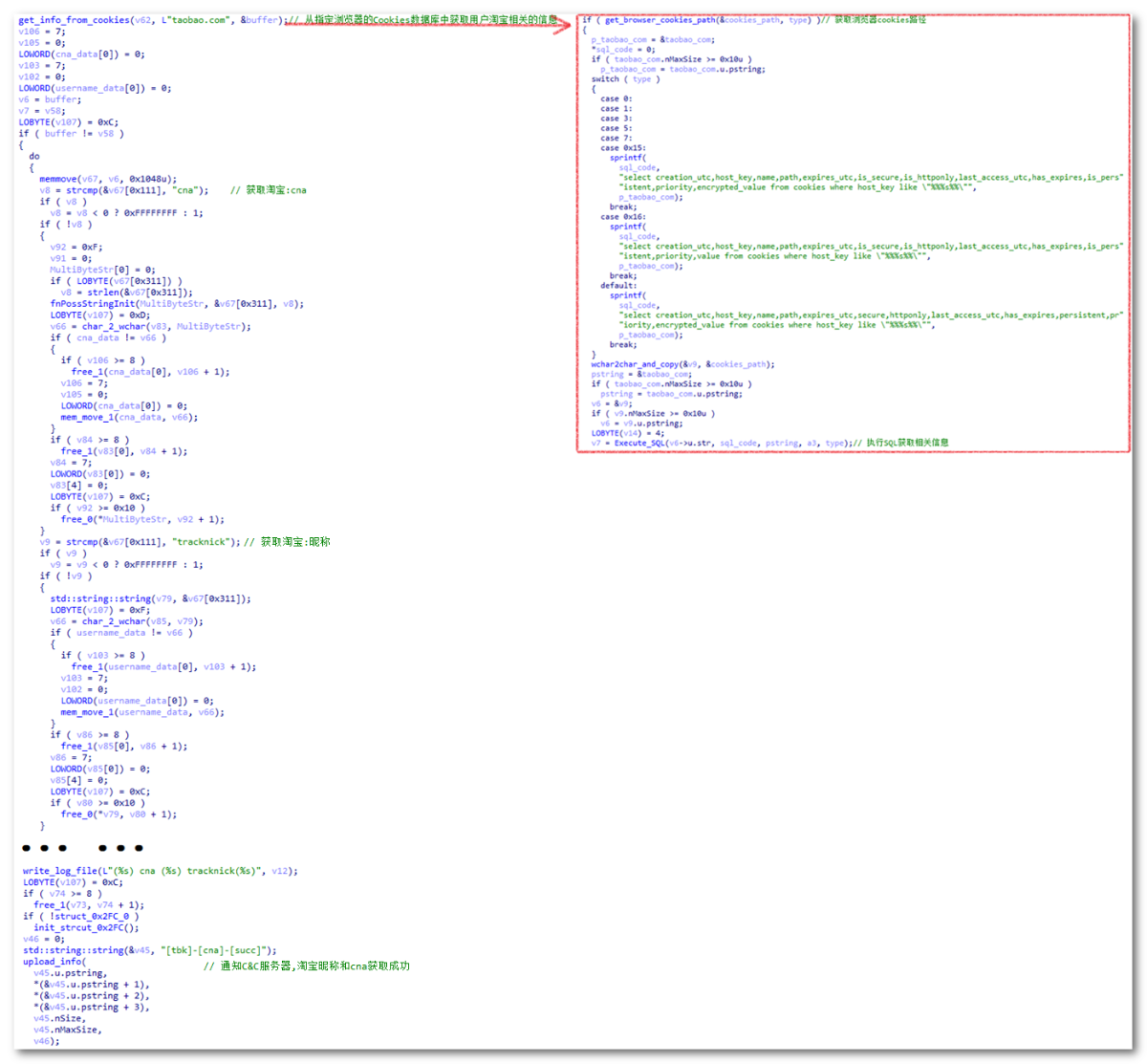
Task: Click the 'init_strcut_0x2FC();' call
Action: [x=87, y=927]
